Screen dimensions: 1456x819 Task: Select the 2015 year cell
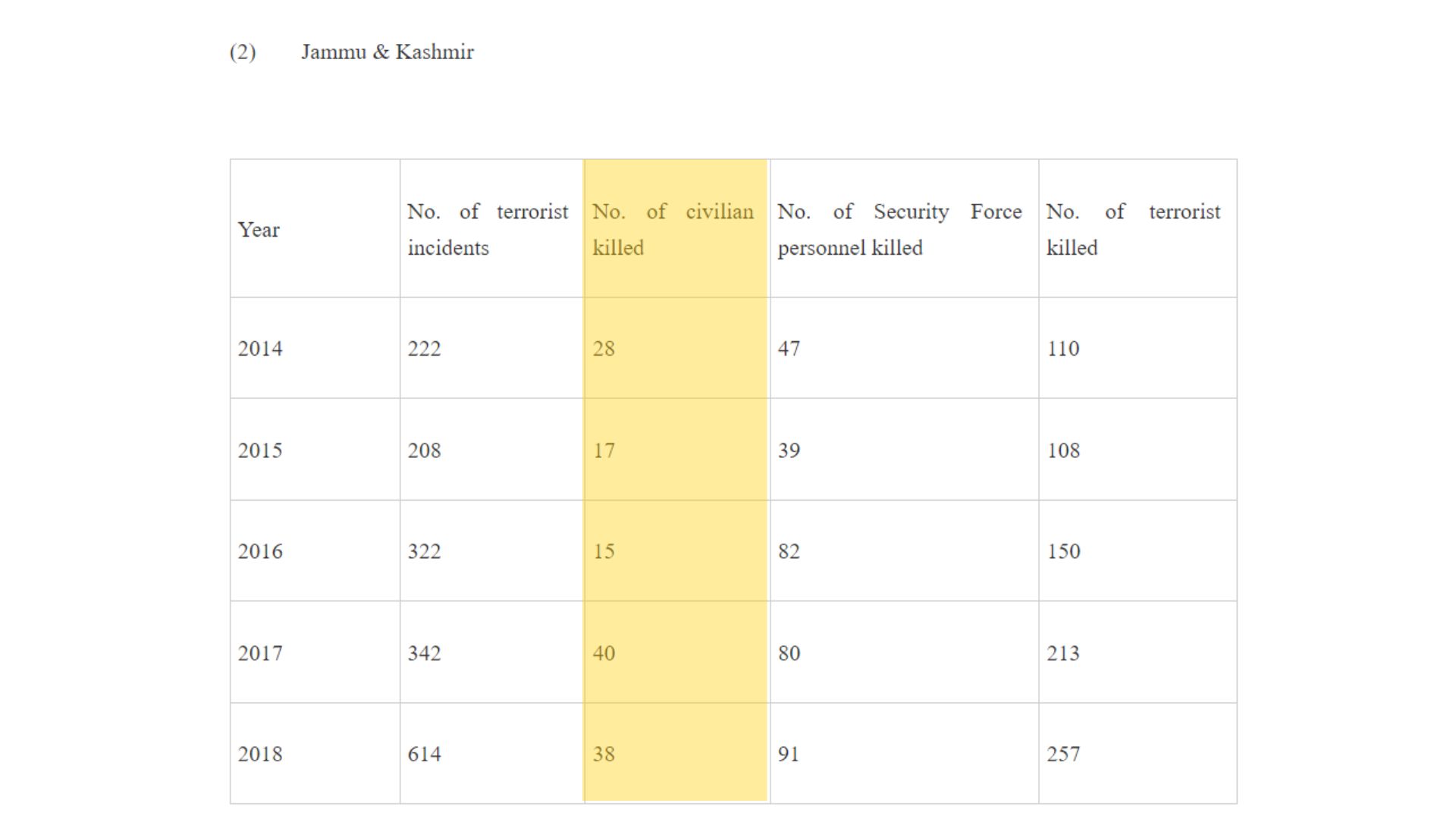point(260,450)
